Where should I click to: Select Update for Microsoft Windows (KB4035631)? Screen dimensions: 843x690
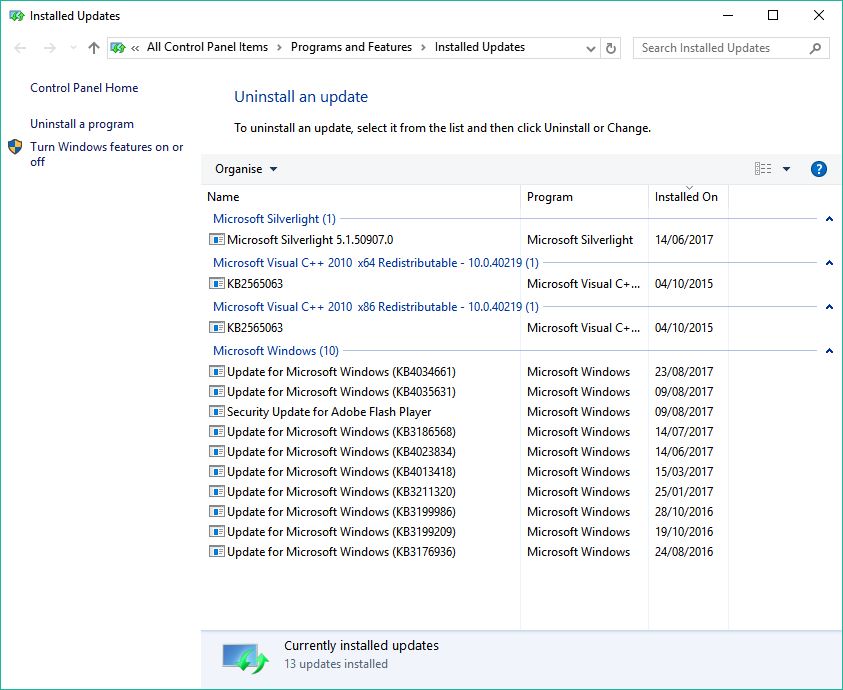[341, 392]
